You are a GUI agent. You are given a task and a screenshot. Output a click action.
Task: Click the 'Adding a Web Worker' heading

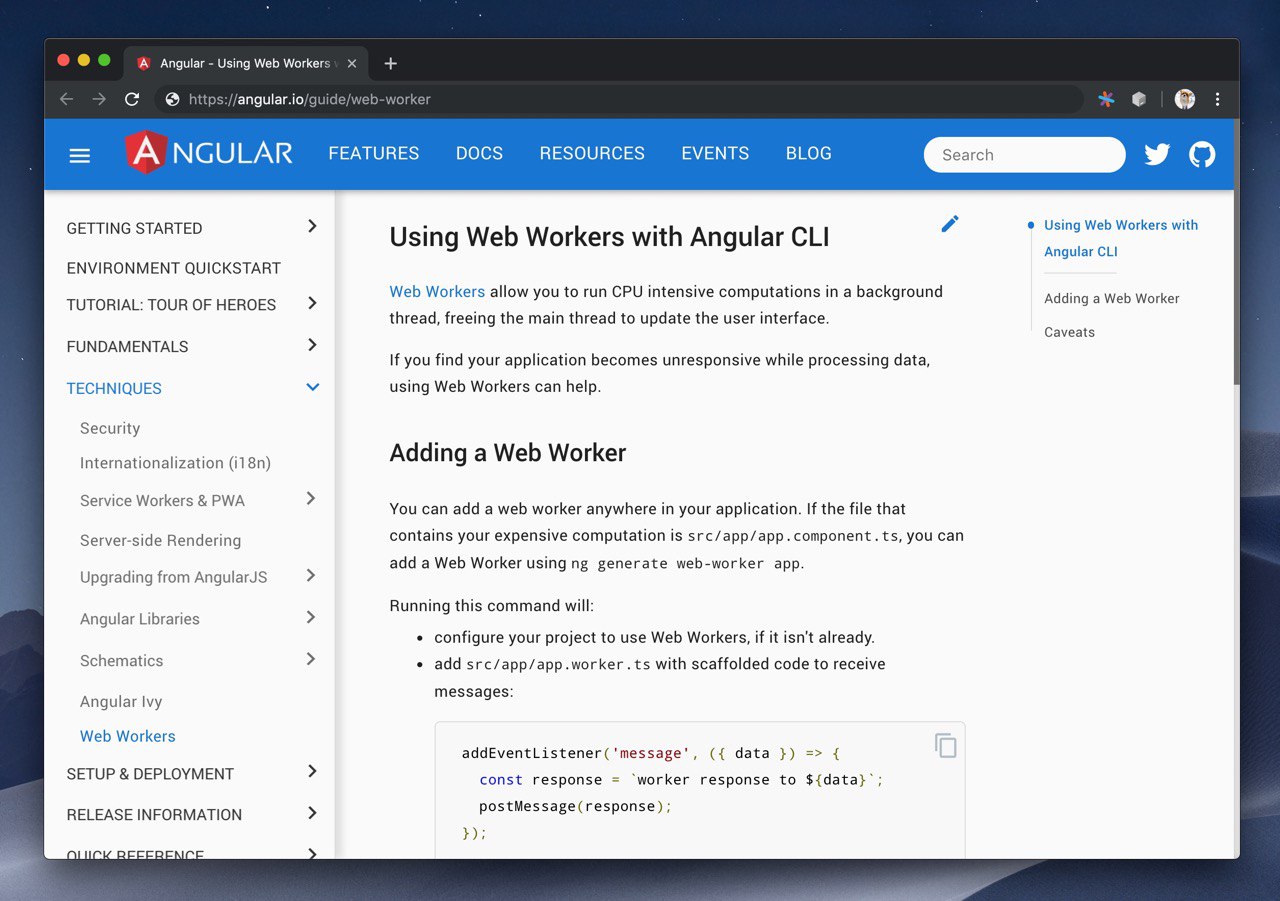tap(508, 453)
